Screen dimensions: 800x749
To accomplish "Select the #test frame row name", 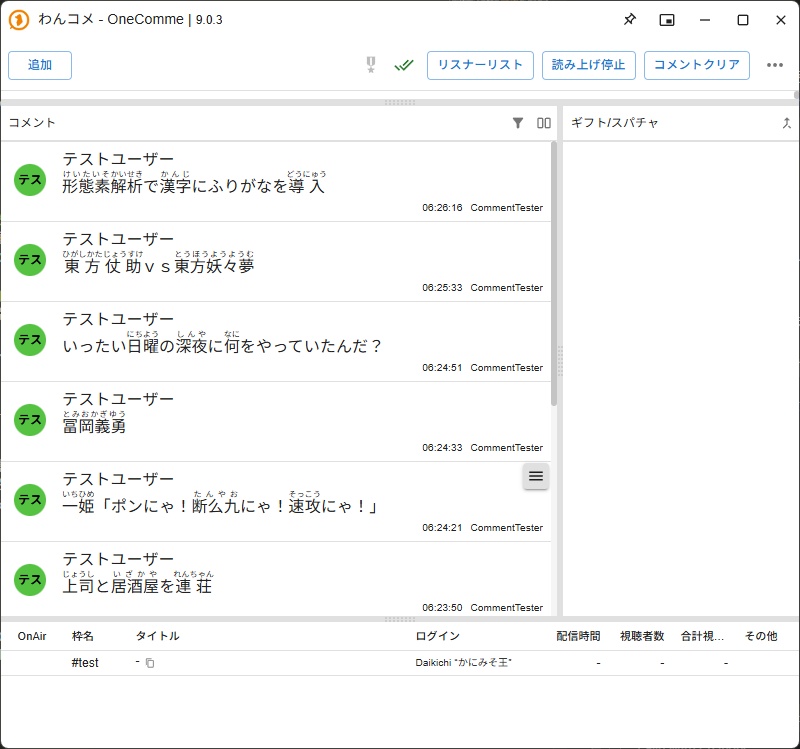I will point(85,663).
